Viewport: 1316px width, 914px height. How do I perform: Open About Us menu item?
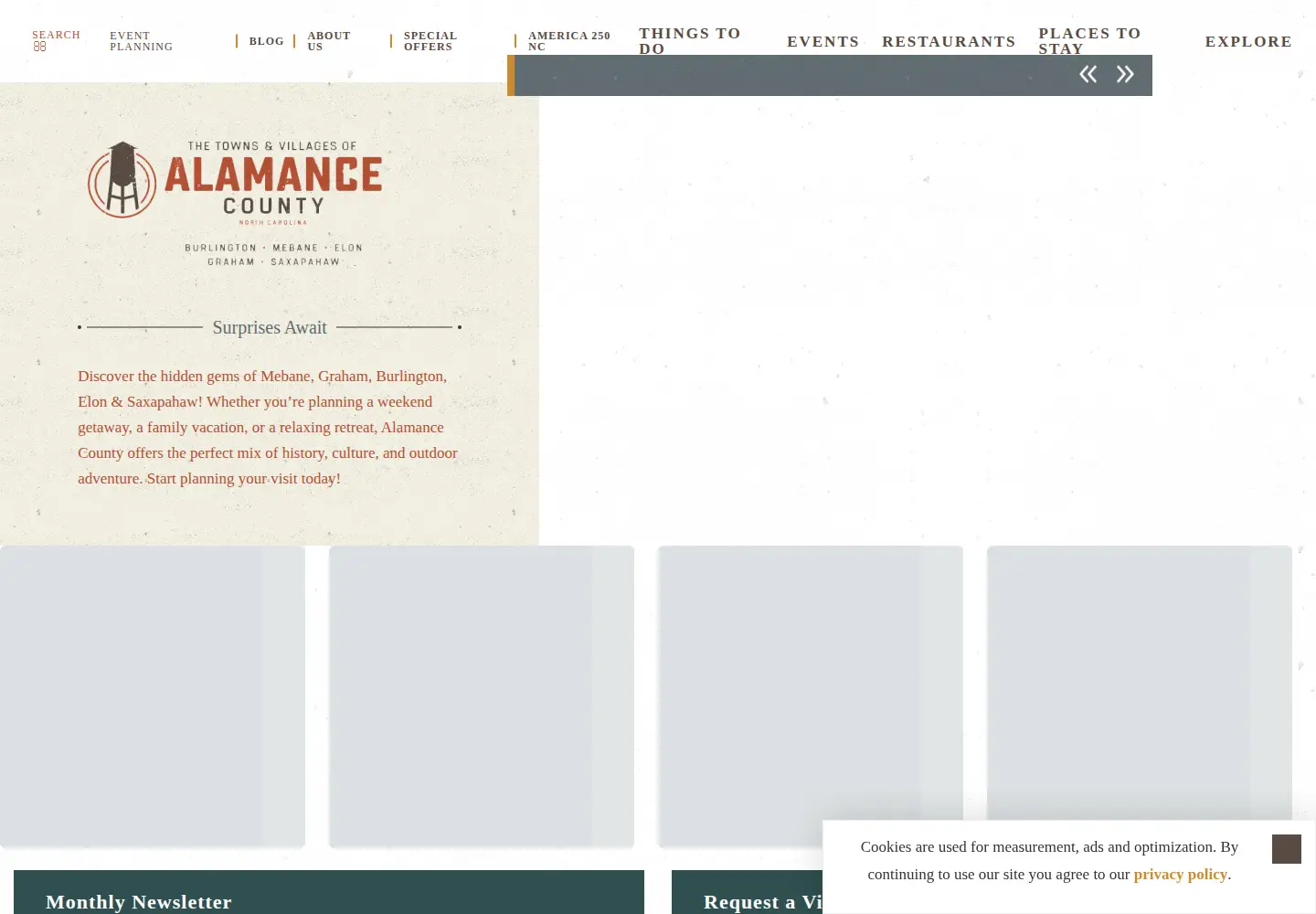[329, 41]
